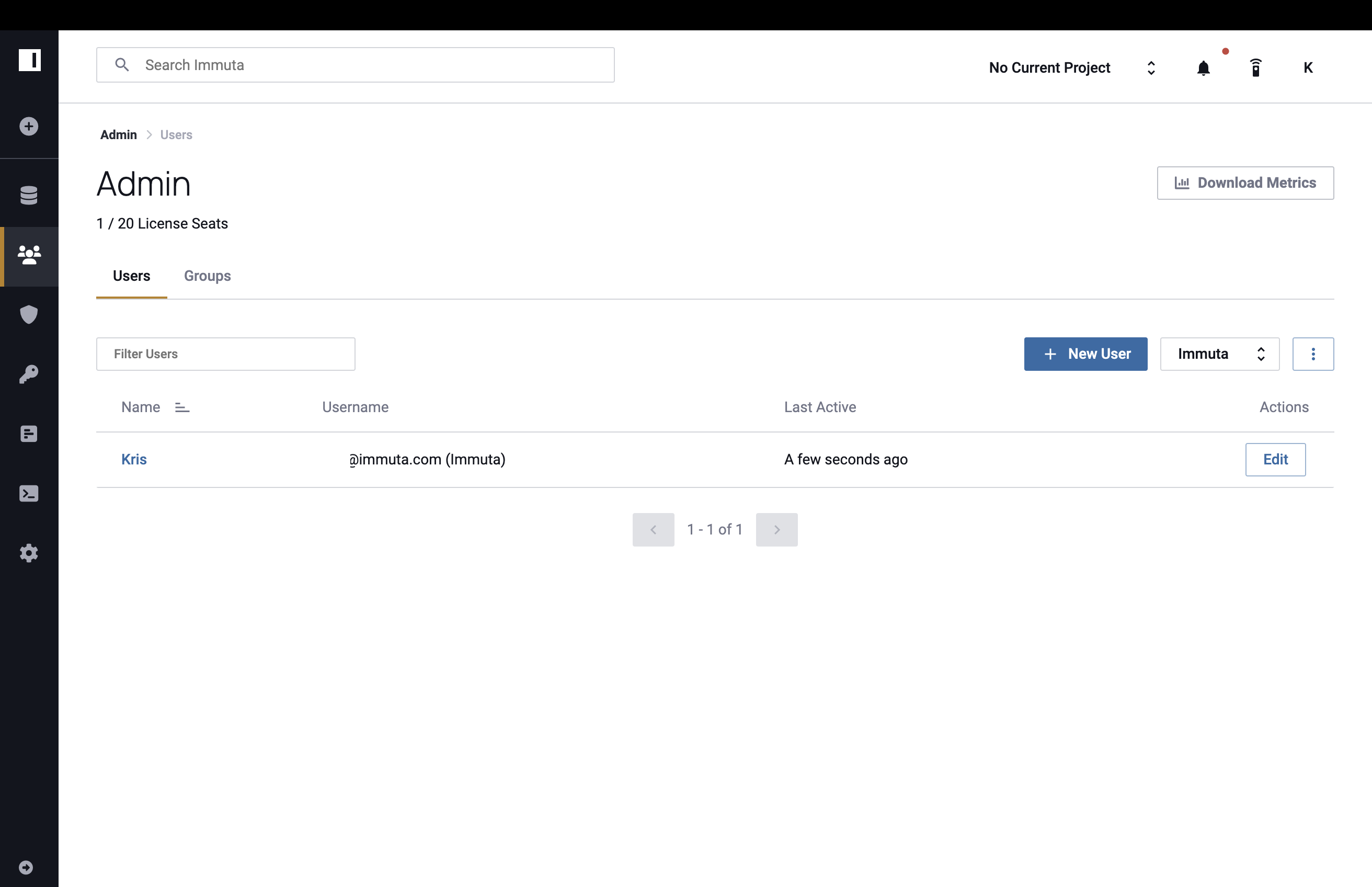1372x887 pixels.
Task: Open the K user profile avatar
Action: (1308, 68)
